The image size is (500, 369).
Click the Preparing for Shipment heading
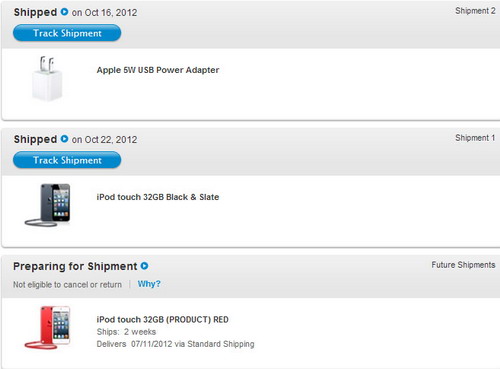coord(75,266)
